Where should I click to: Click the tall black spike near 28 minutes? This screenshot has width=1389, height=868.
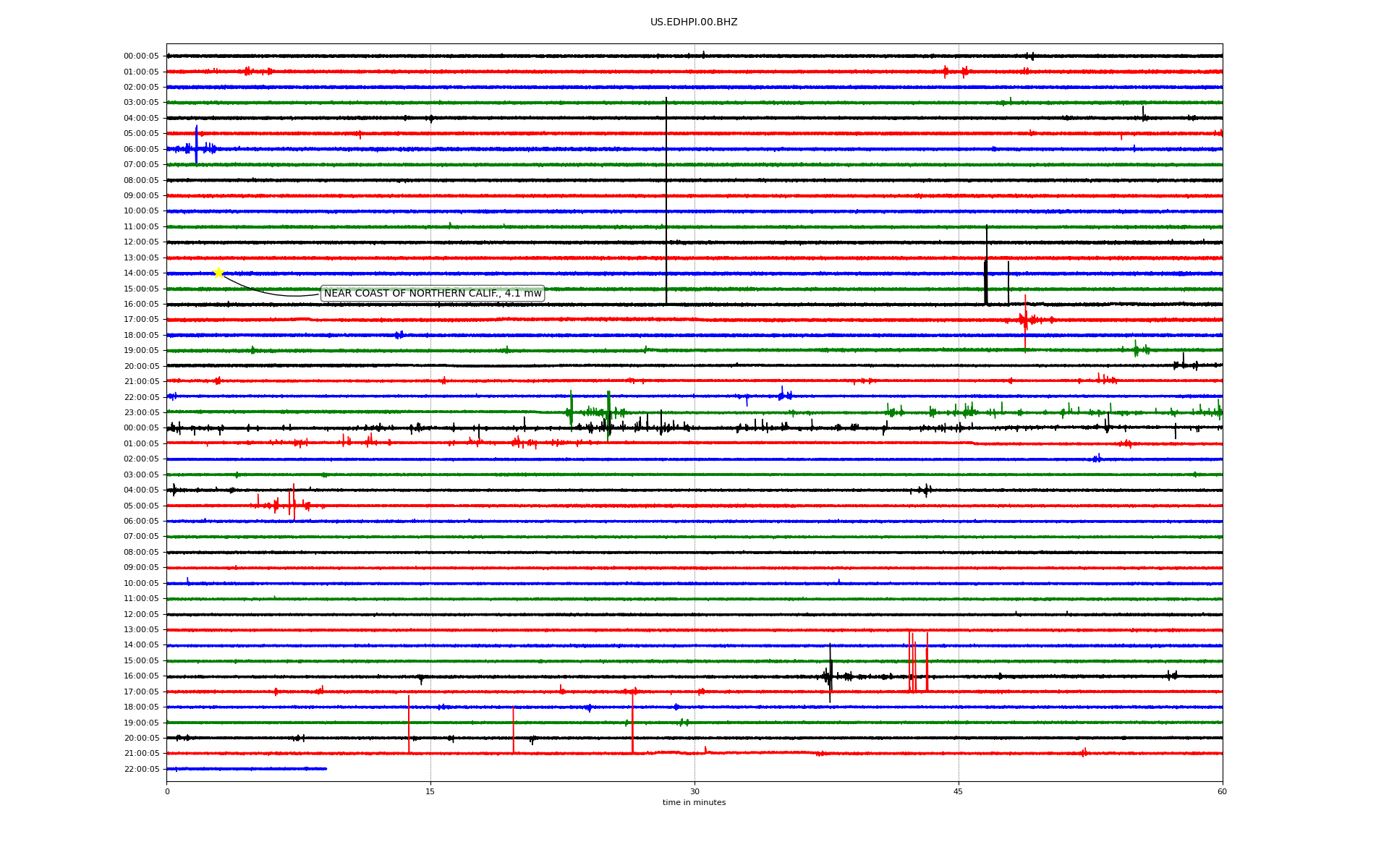(x=666, y=203)
